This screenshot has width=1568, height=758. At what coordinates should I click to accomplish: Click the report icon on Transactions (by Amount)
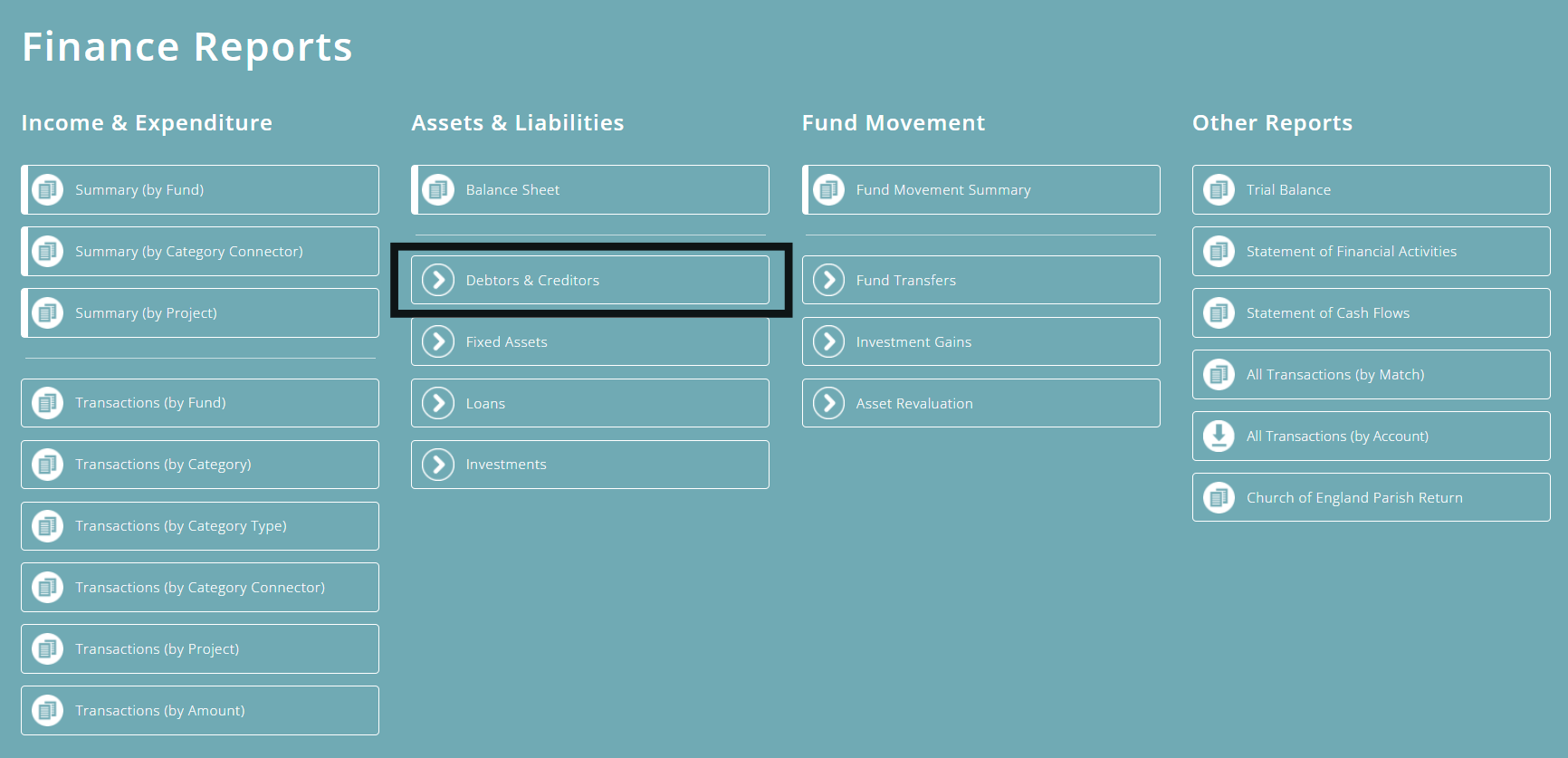pyautogui.click(x=47, y=710)
